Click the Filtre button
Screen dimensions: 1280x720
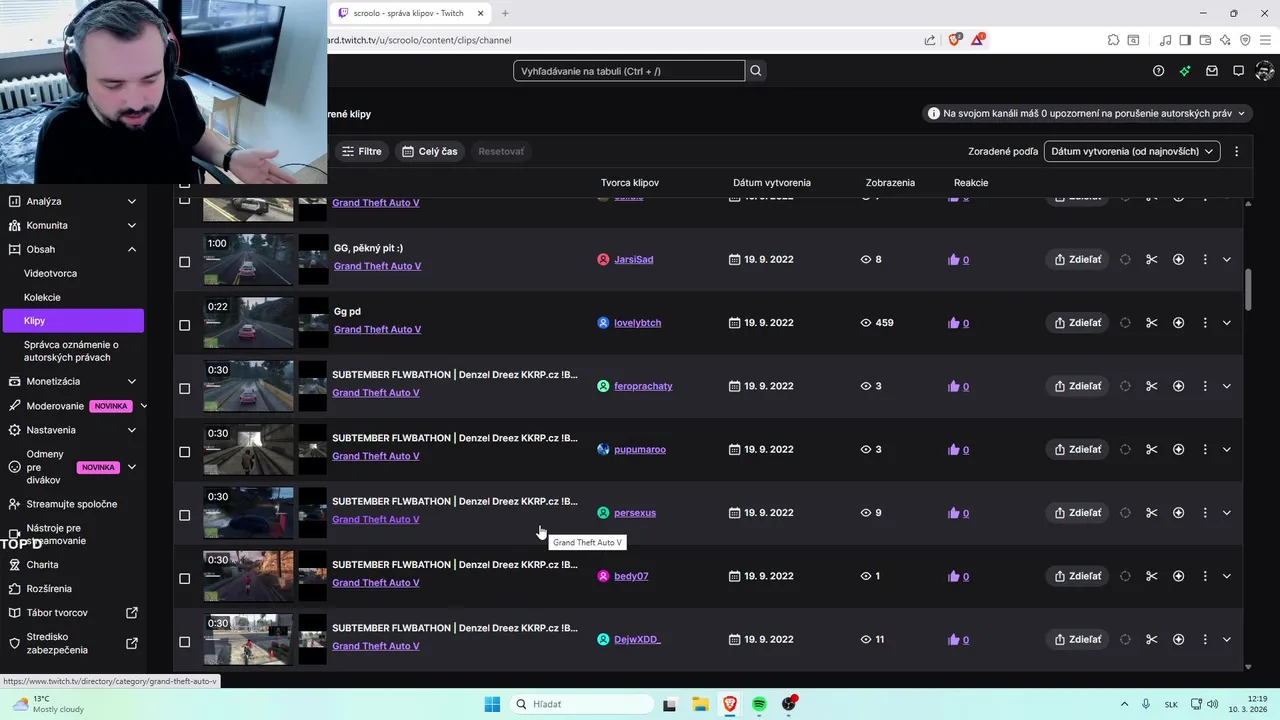362,152
